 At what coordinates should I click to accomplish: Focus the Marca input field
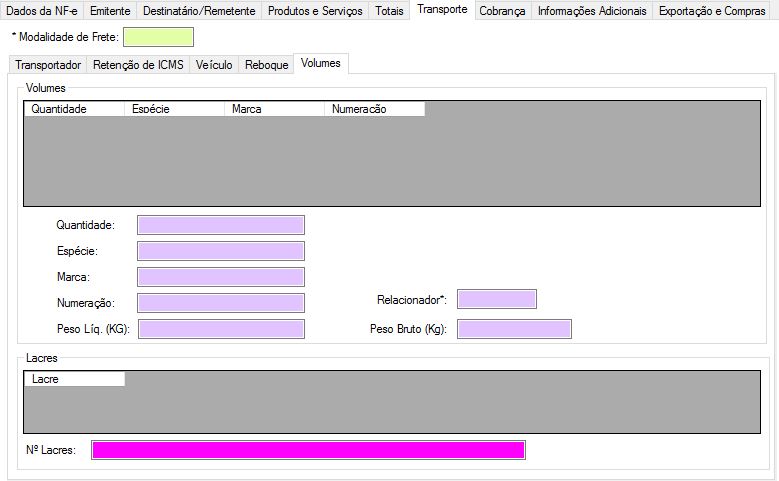(x=221, y=277)
